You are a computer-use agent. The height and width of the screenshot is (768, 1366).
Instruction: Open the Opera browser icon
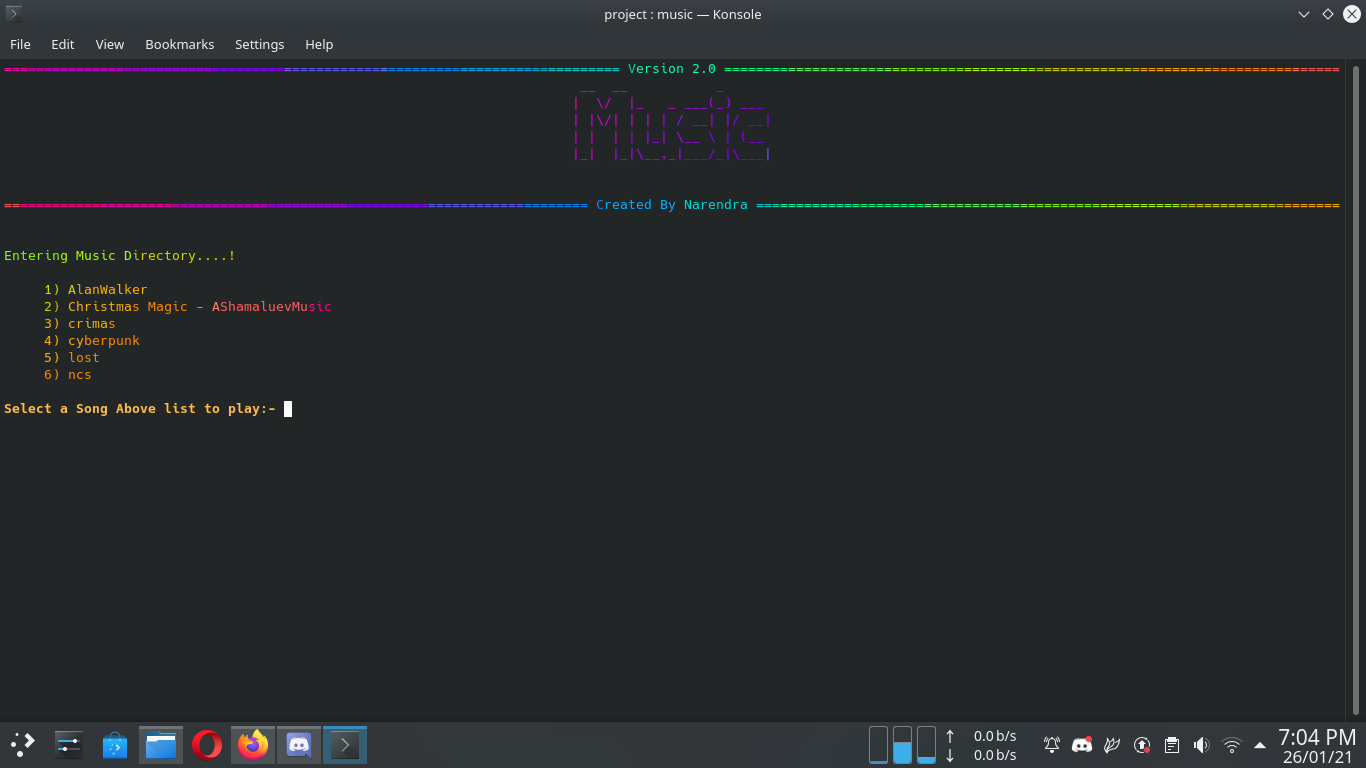pos(206,744)
